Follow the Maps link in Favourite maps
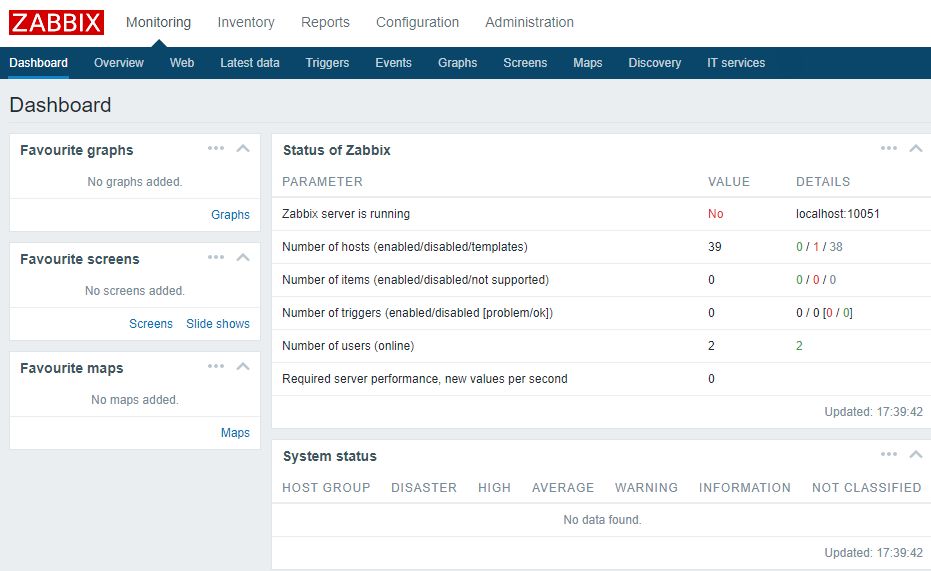The height and width of the screenshot is (571, 931). (235, 433)
